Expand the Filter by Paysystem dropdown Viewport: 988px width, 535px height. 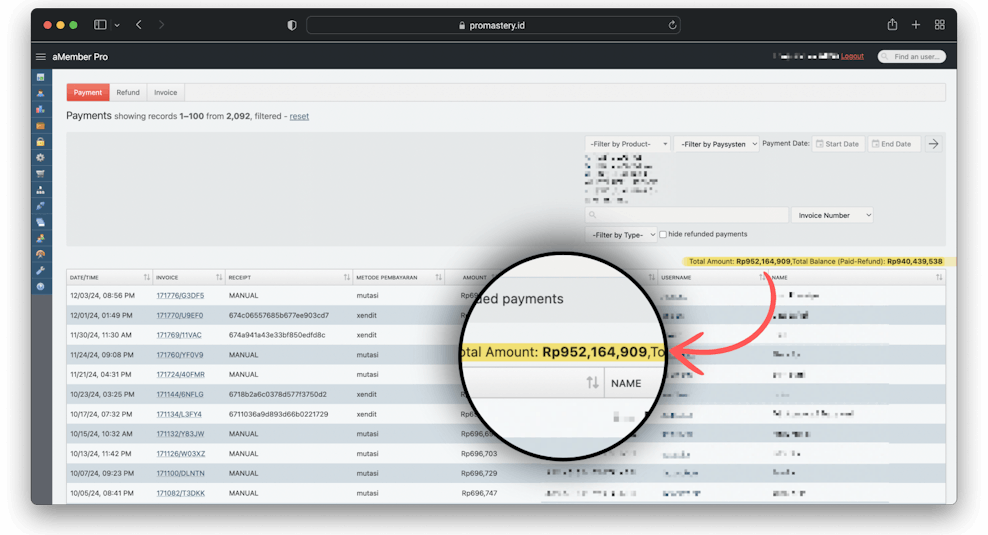716,144
